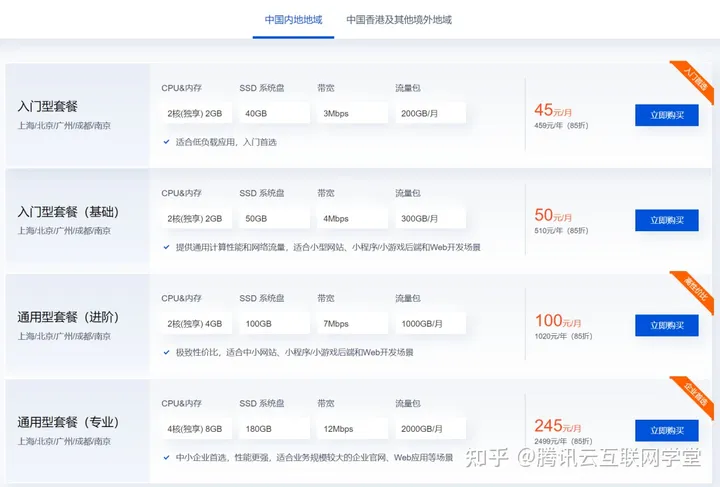This screenshot has width=720, height=487.
Task: Click the 100元/月 price
Action: [558, 320]
